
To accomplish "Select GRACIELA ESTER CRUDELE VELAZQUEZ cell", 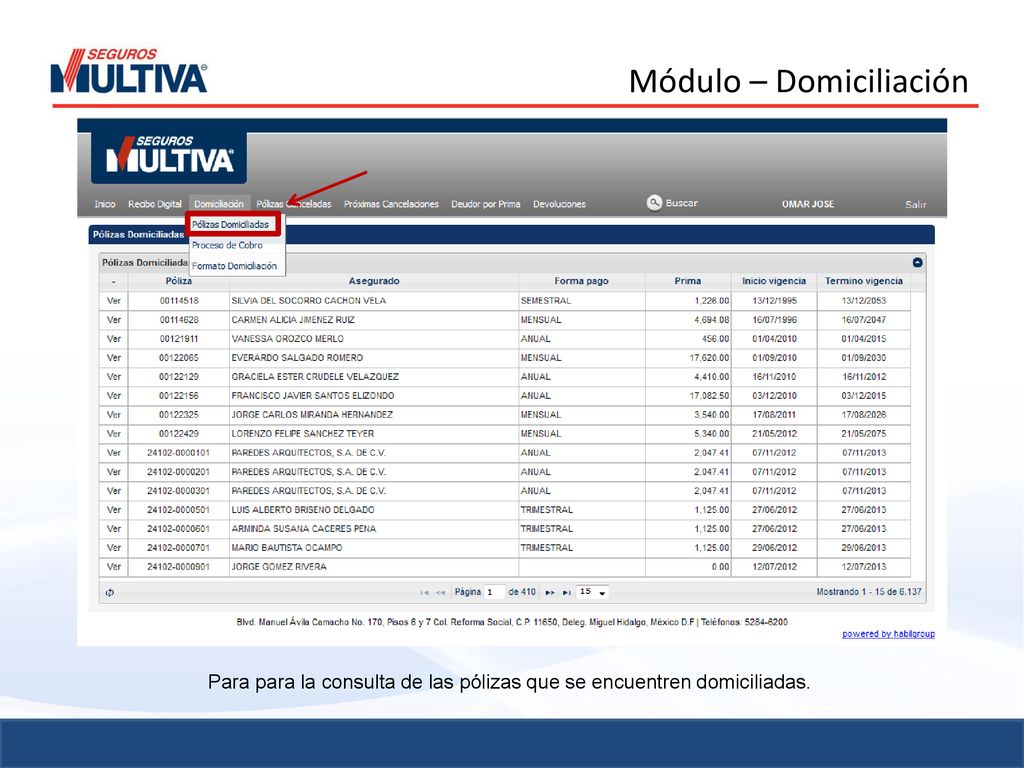I will [x=374, y=376].
